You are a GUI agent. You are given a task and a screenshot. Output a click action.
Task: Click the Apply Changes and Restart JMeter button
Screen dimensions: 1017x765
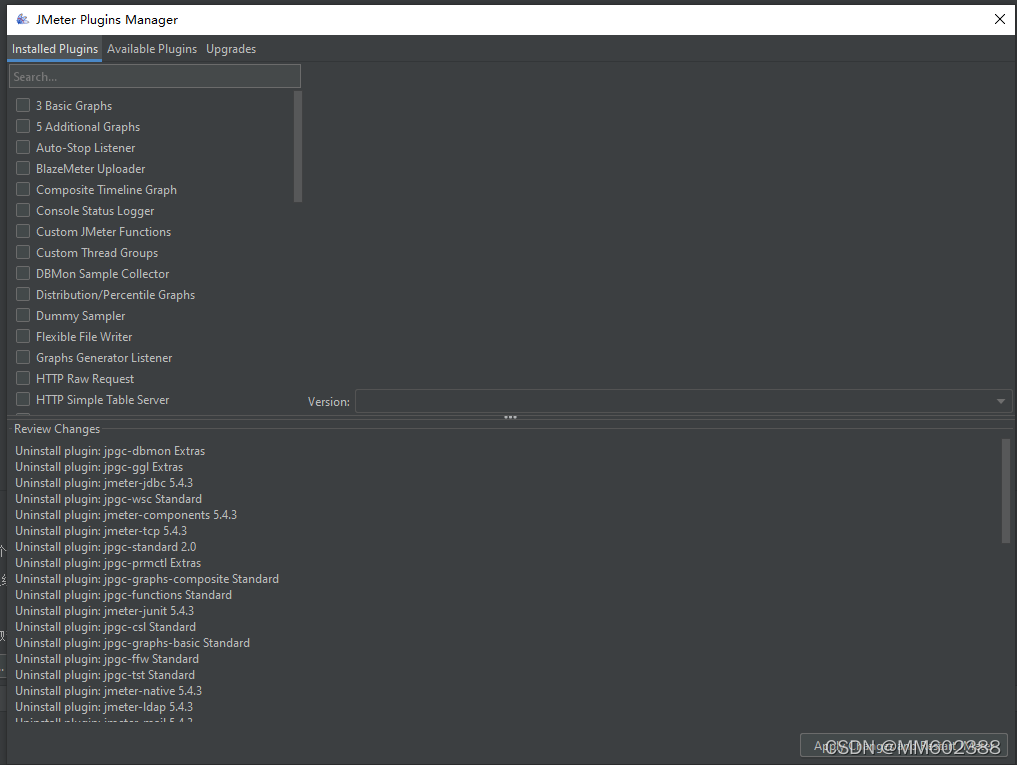903,746
